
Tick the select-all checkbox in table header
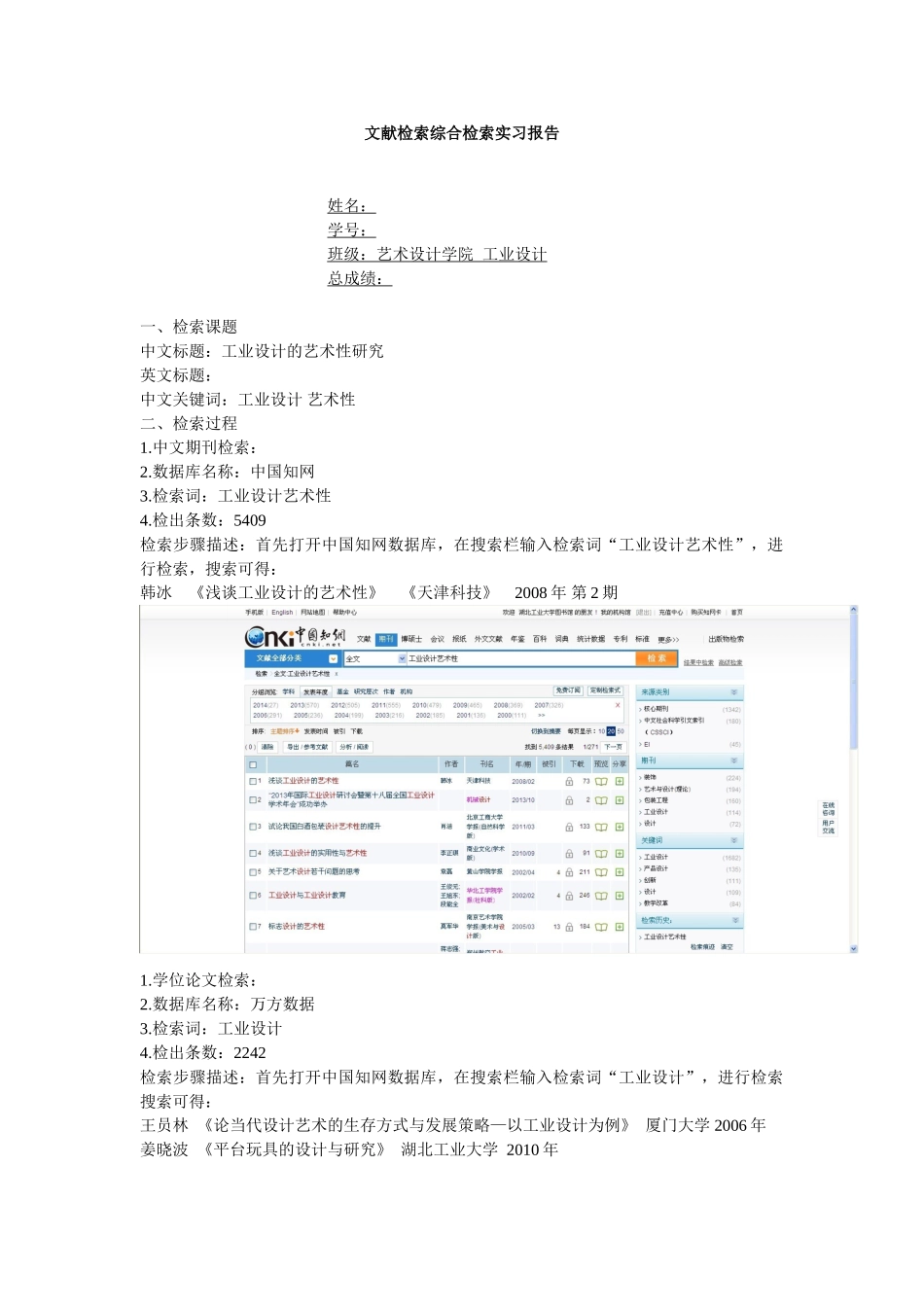253,764
